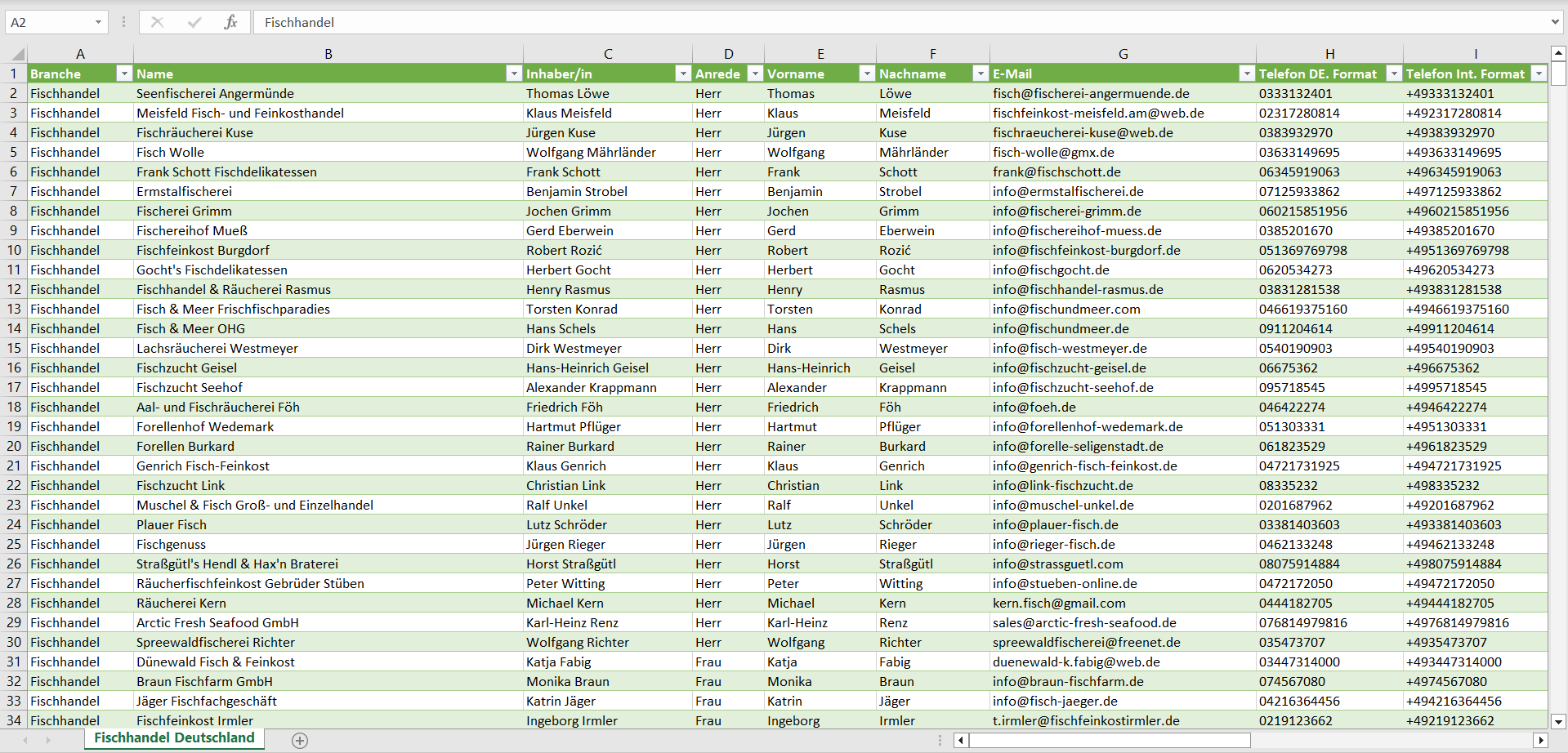The image size is (1568, 753).
Task: Open the Name column filter dropdown
Action: click(x=514, y=74)
